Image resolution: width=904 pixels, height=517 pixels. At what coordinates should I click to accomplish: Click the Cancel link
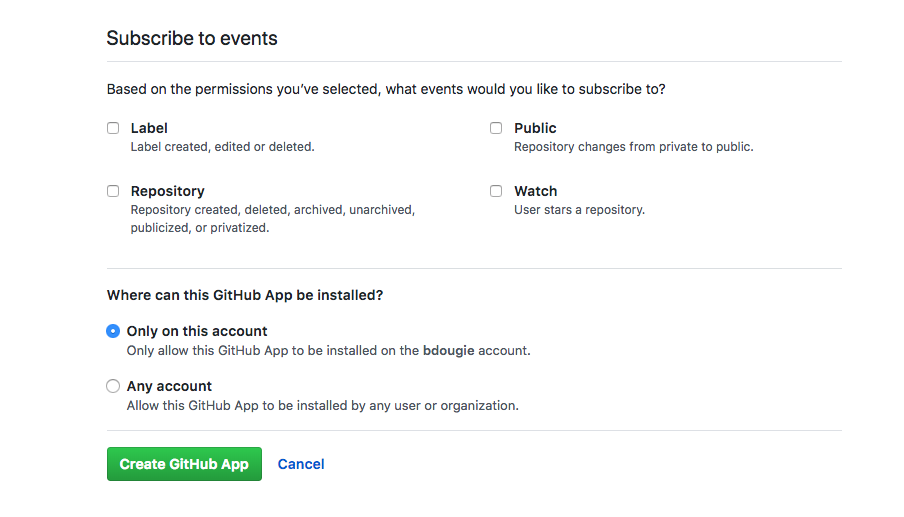point(301,464)
